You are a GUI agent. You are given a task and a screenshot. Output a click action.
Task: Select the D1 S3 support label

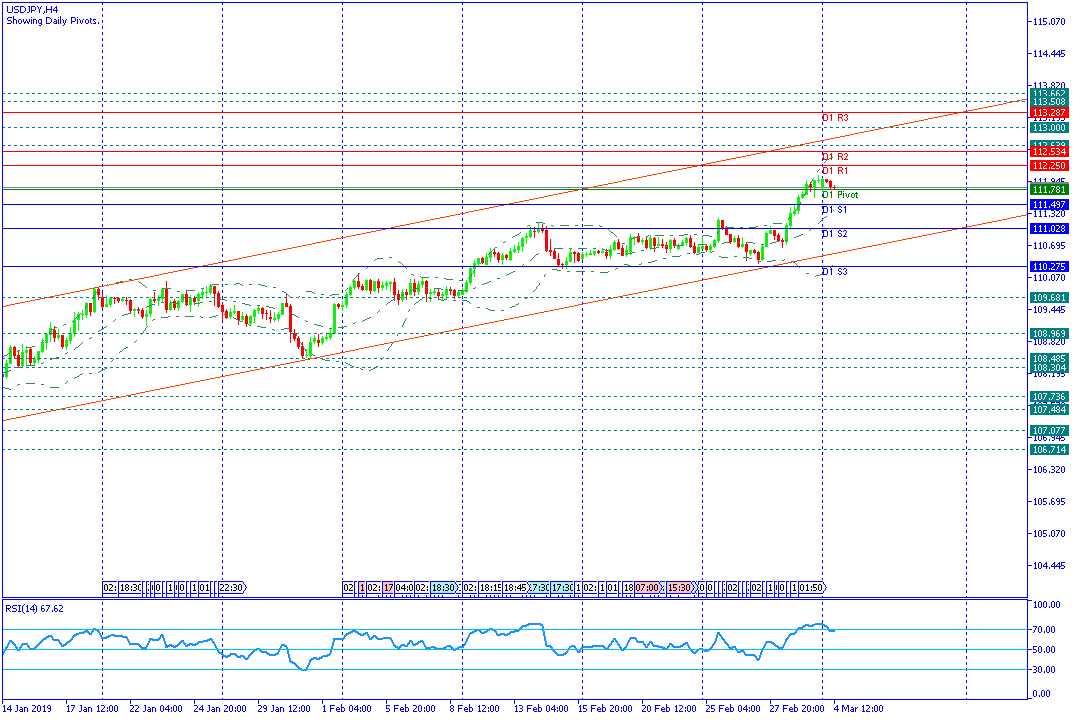(x=835, y=272)
